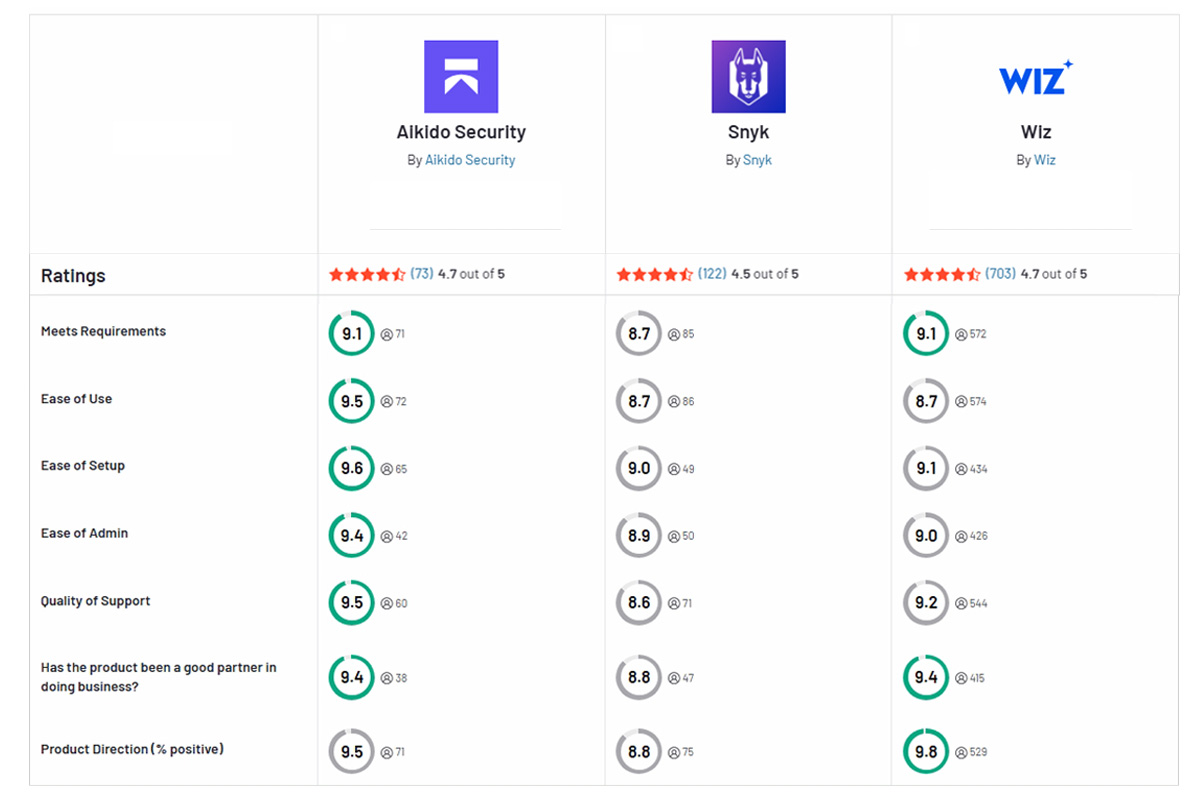Click the Meets Requirements row label

(x=103, y=331)
